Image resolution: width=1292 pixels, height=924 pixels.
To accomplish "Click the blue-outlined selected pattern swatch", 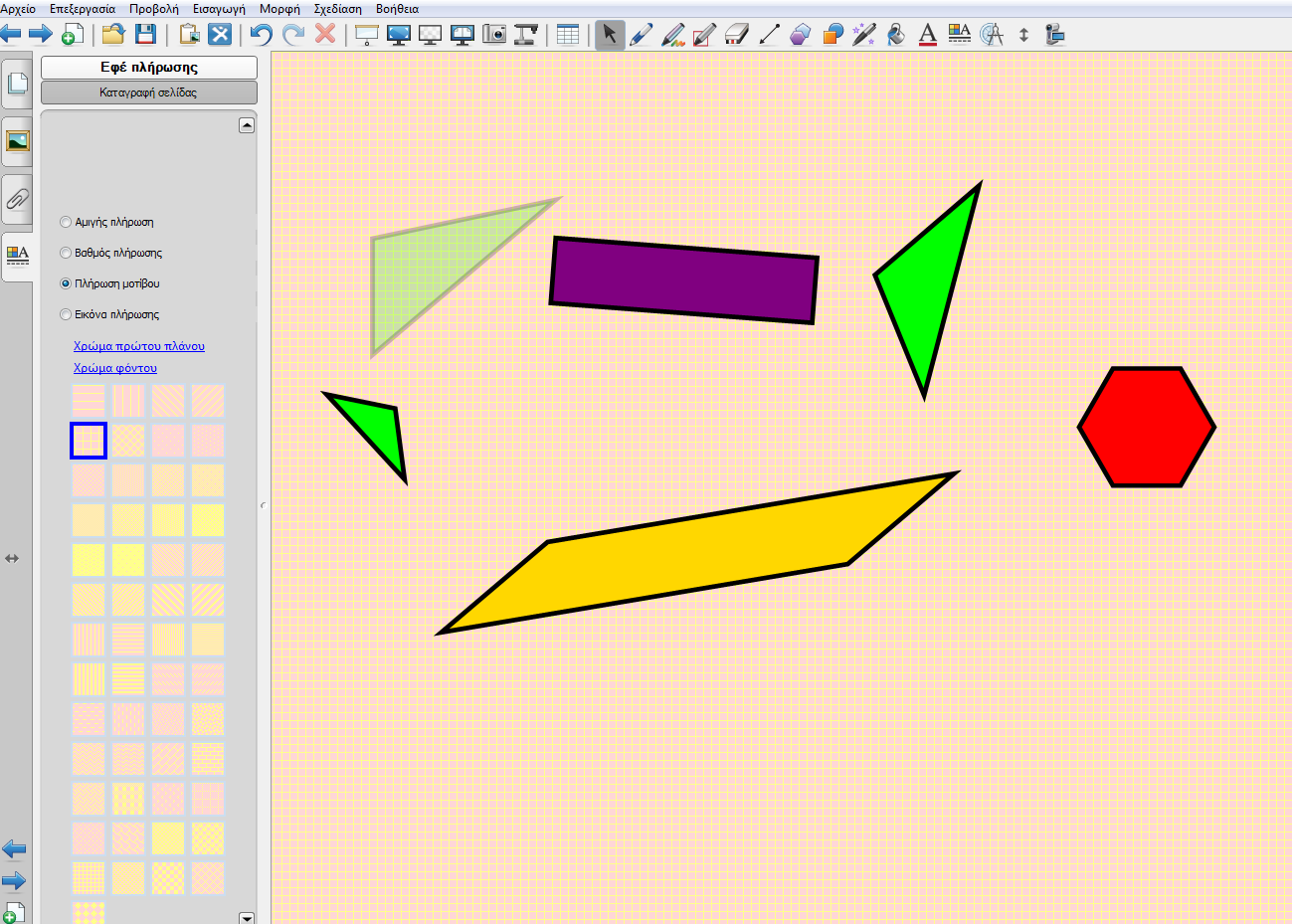I will click(x=89, y=441).
